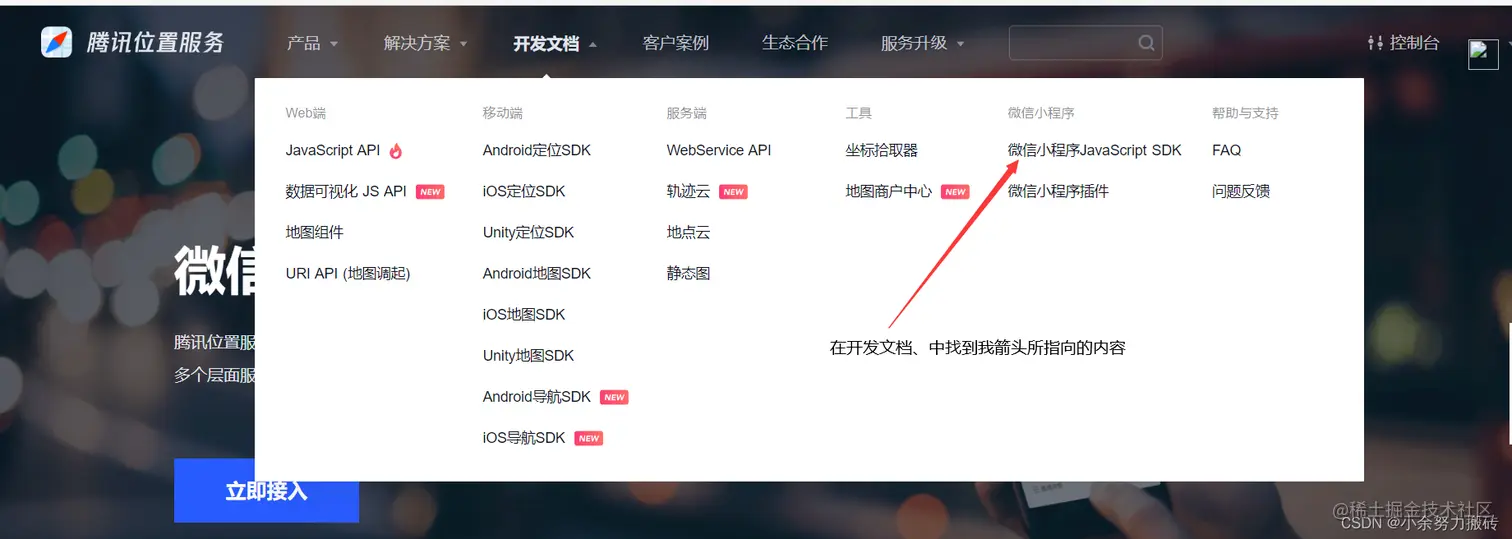The width and height of the screenshot is (1512, 539).
Task: Open the 解决方案 menu
Action: click(417, 43)
